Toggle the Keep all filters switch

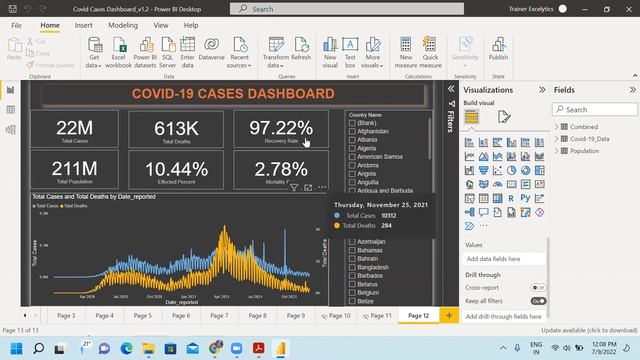pyautogui.click(x=538, y=301)
